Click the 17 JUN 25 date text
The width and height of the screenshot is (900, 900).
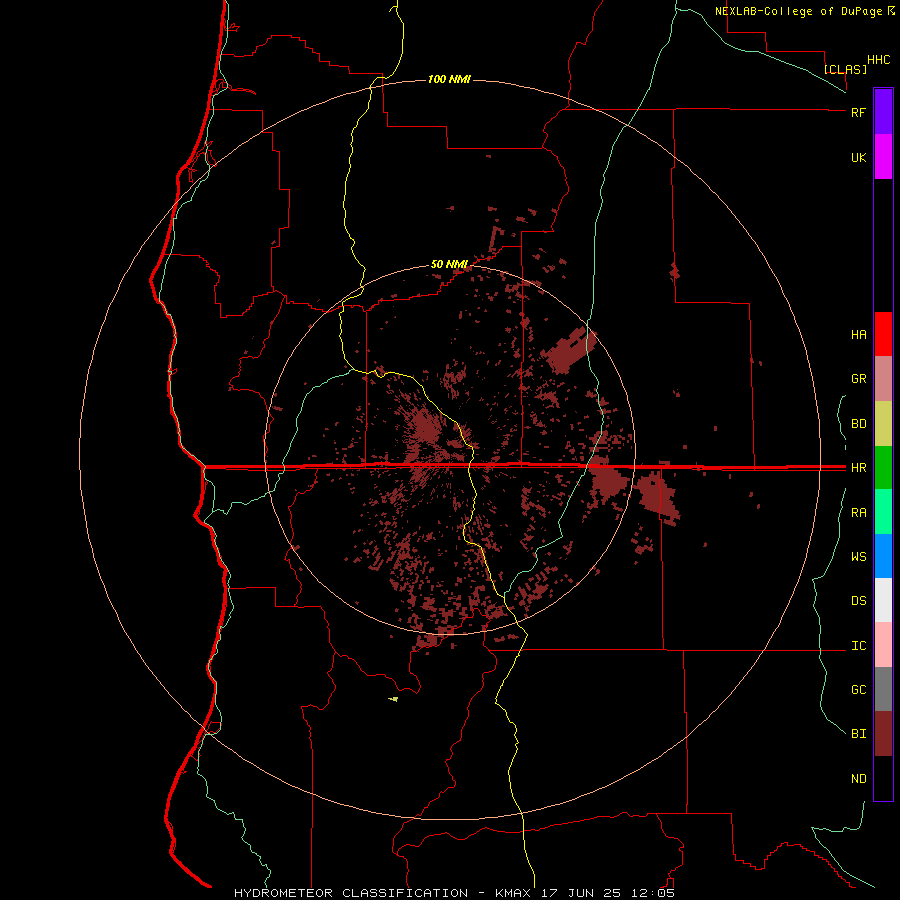(x=581, y=893)
